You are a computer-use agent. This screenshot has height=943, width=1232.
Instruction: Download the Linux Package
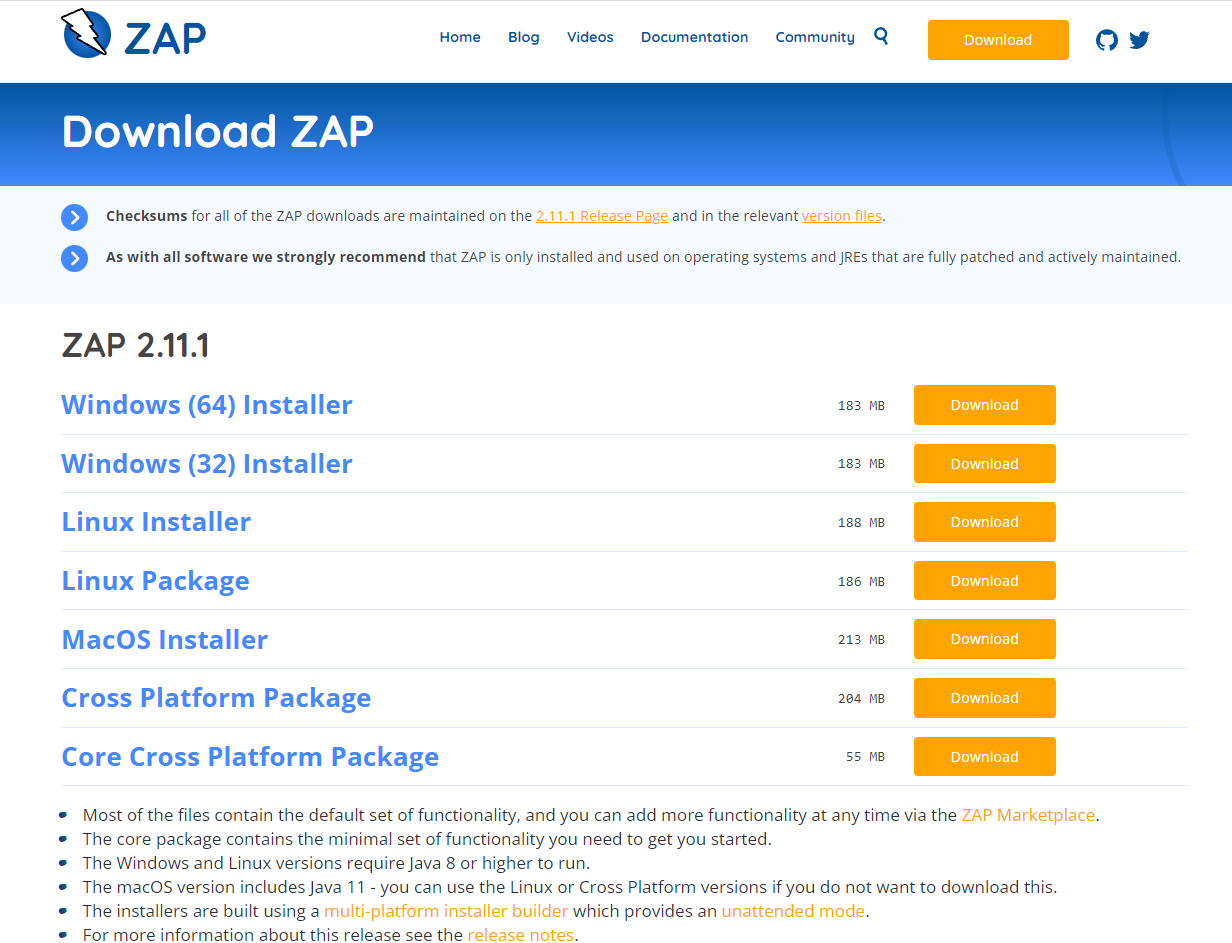click(985, 581)
